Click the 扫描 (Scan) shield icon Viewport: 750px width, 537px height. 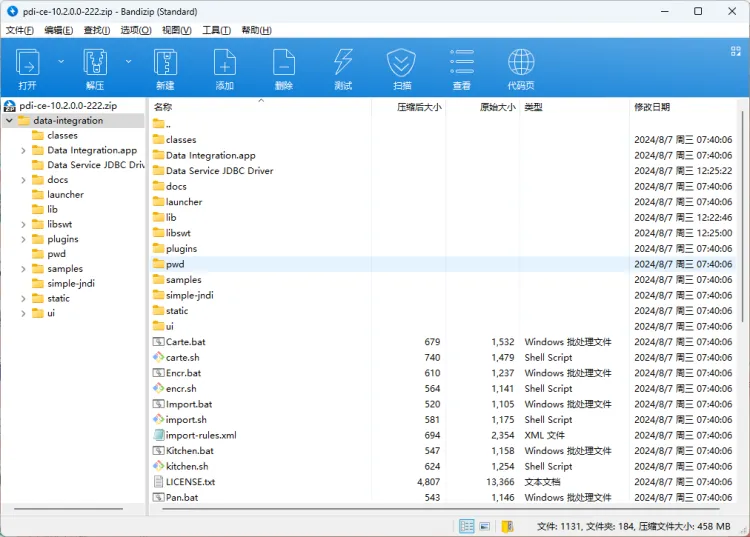click(x=401, y=62)
